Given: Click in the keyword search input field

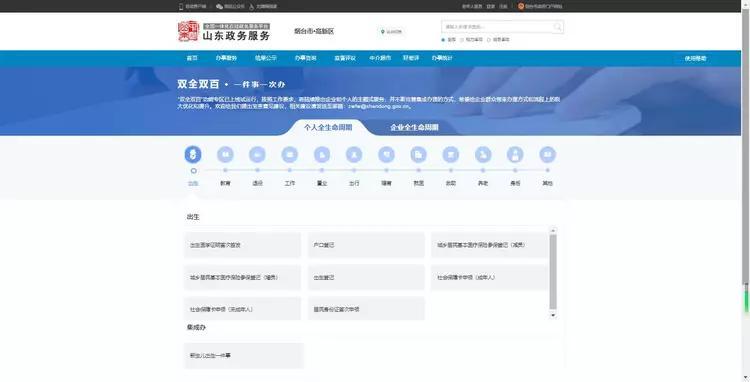Looking at the screenshot, I should tap(496, 27).
